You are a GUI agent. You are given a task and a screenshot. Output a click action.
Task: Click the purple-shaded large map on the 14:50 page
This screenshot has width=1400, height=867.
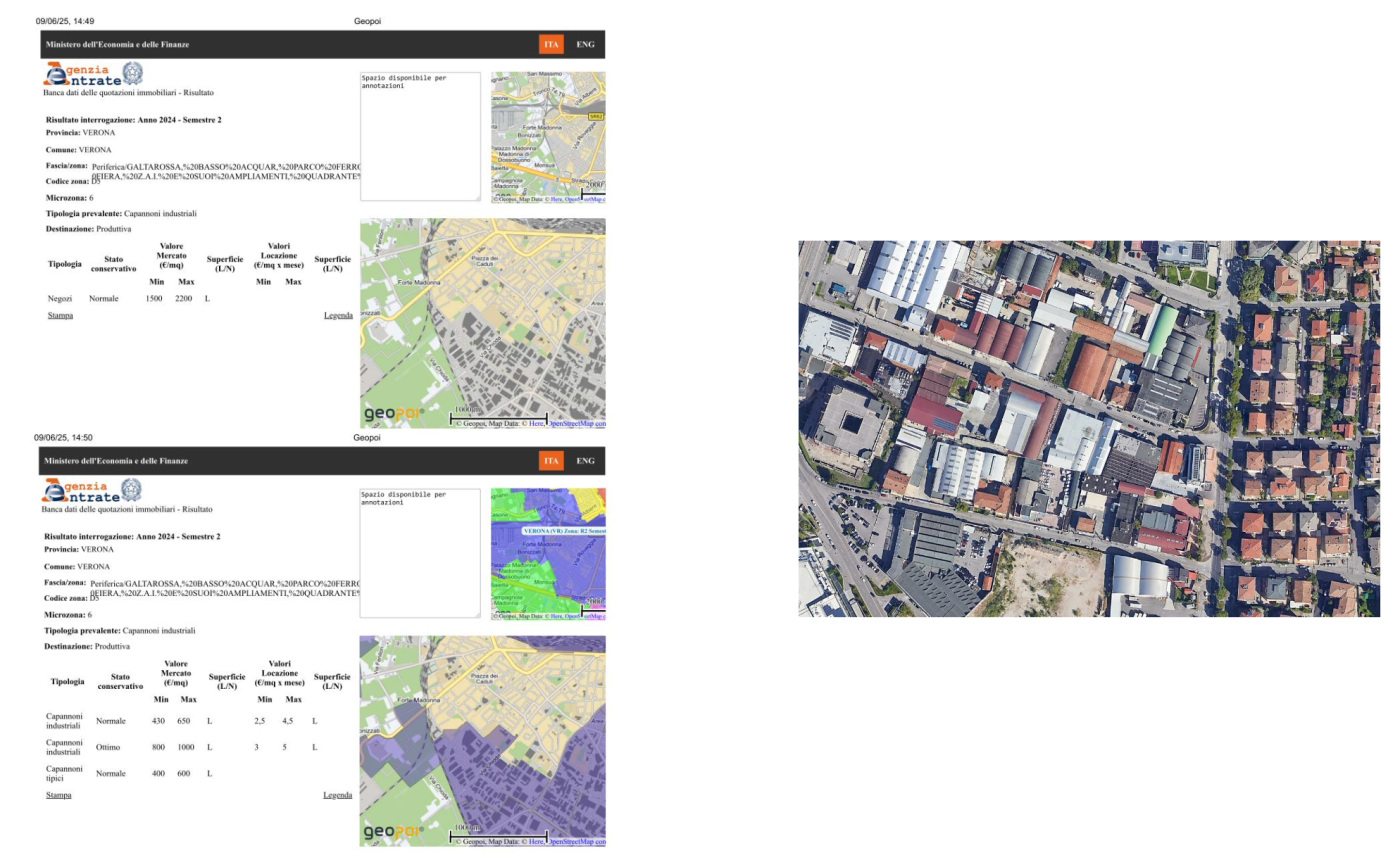(x=482, y=741)
